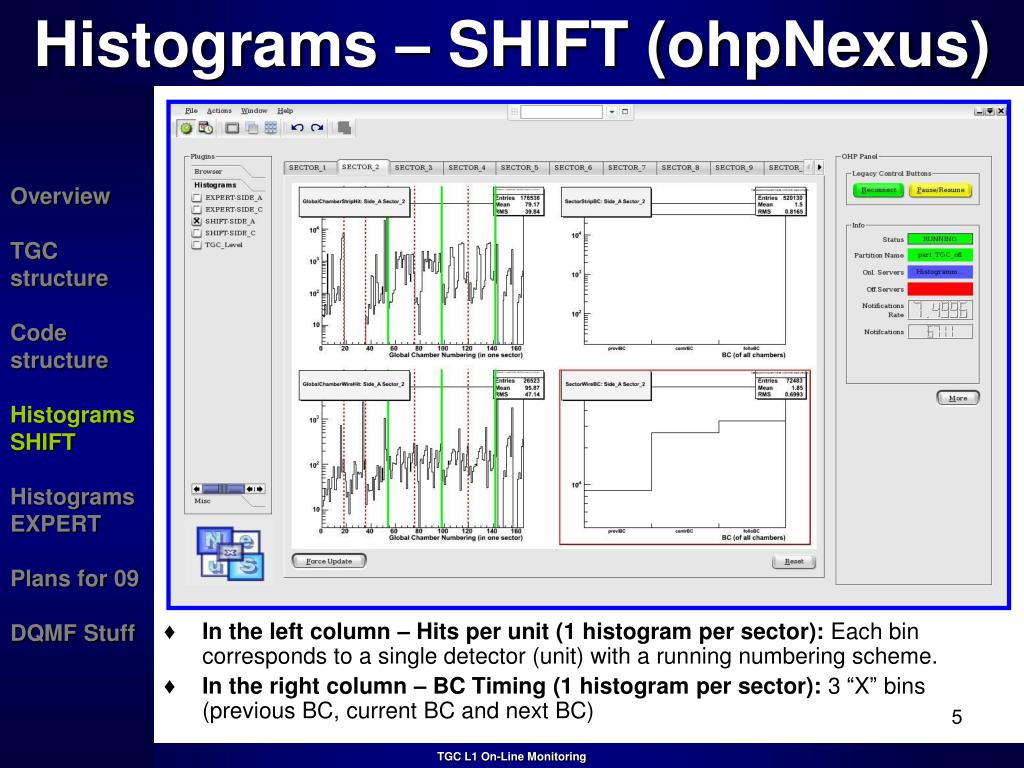The width and height of the screenshot is (1024, 768).
Task: Click the undo arrow icon
Action: 297,128
